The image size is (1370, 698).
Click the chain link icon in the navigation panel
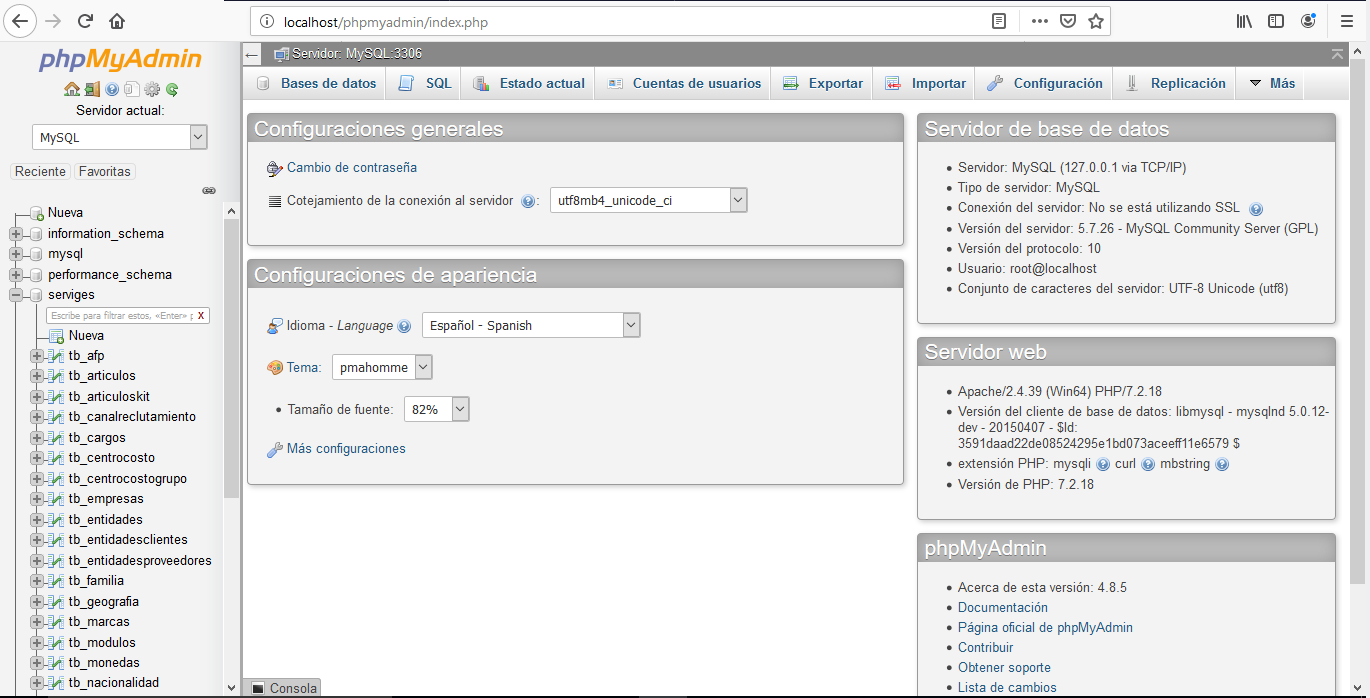pos(209,190)
